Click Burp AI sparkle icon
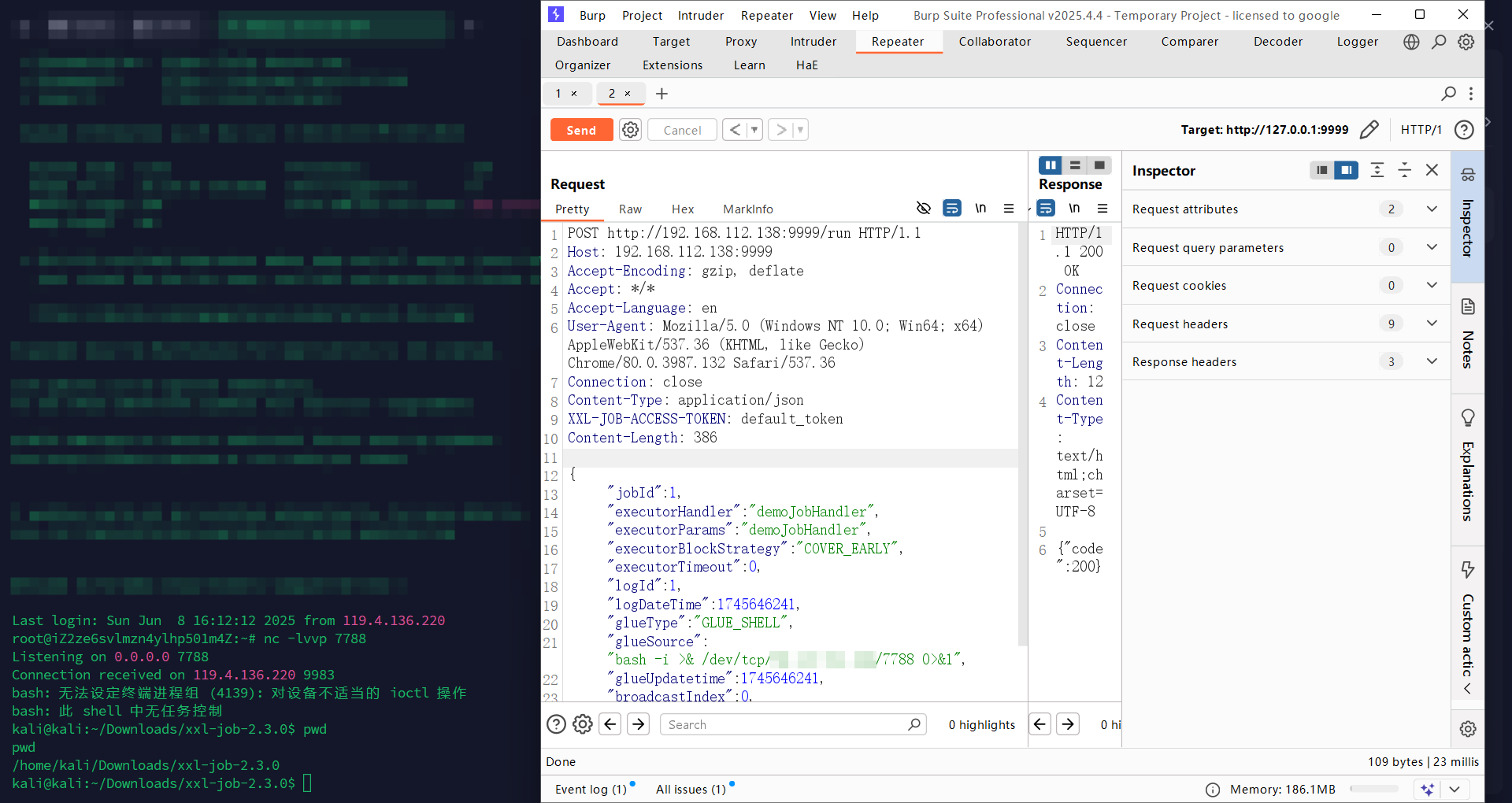1512x803 pixels. [x=1428, y=789]
